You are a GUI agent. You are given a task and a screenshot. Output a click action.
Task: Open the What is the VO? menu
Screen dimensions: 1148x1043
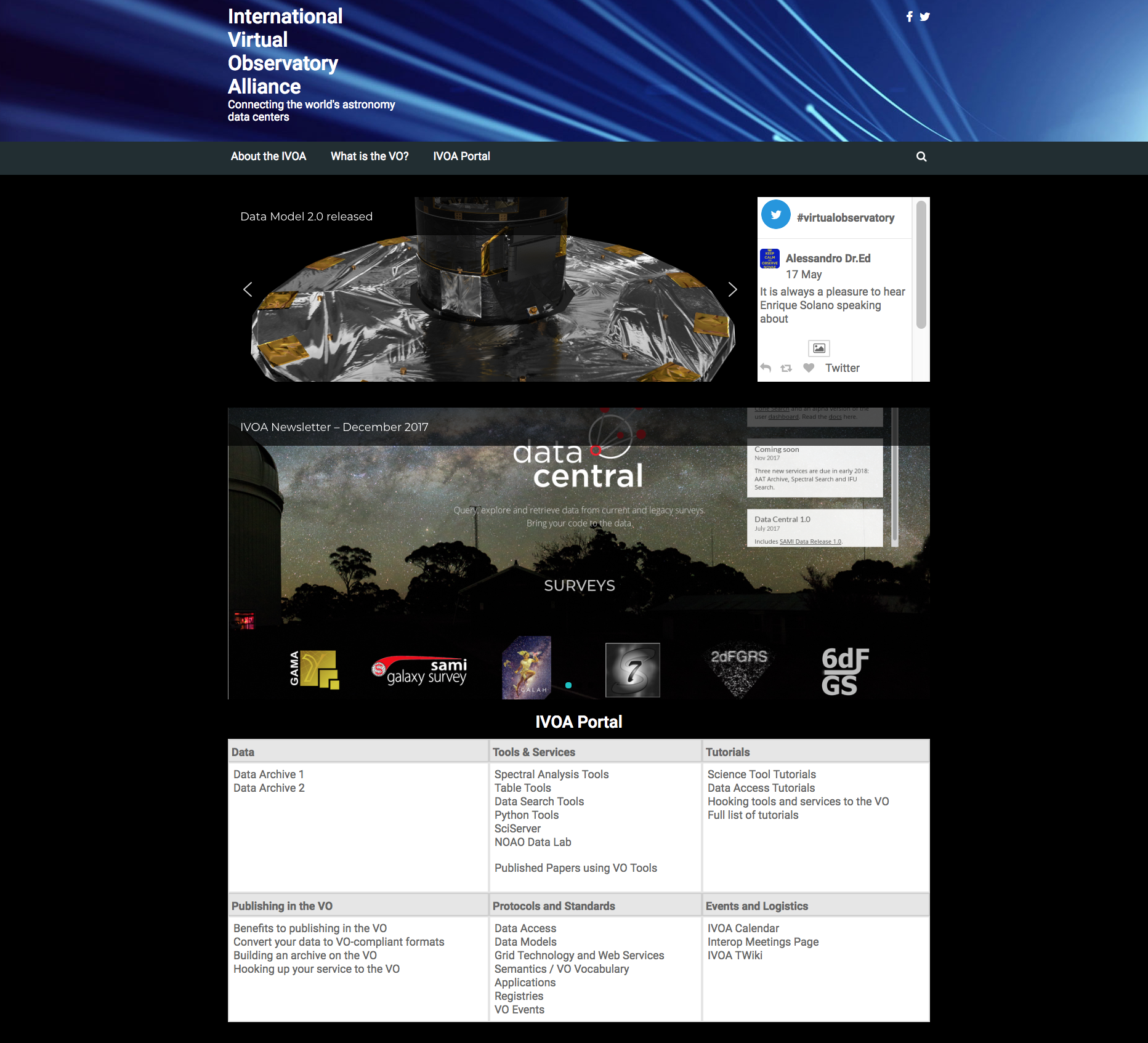[x=370, y=156]
